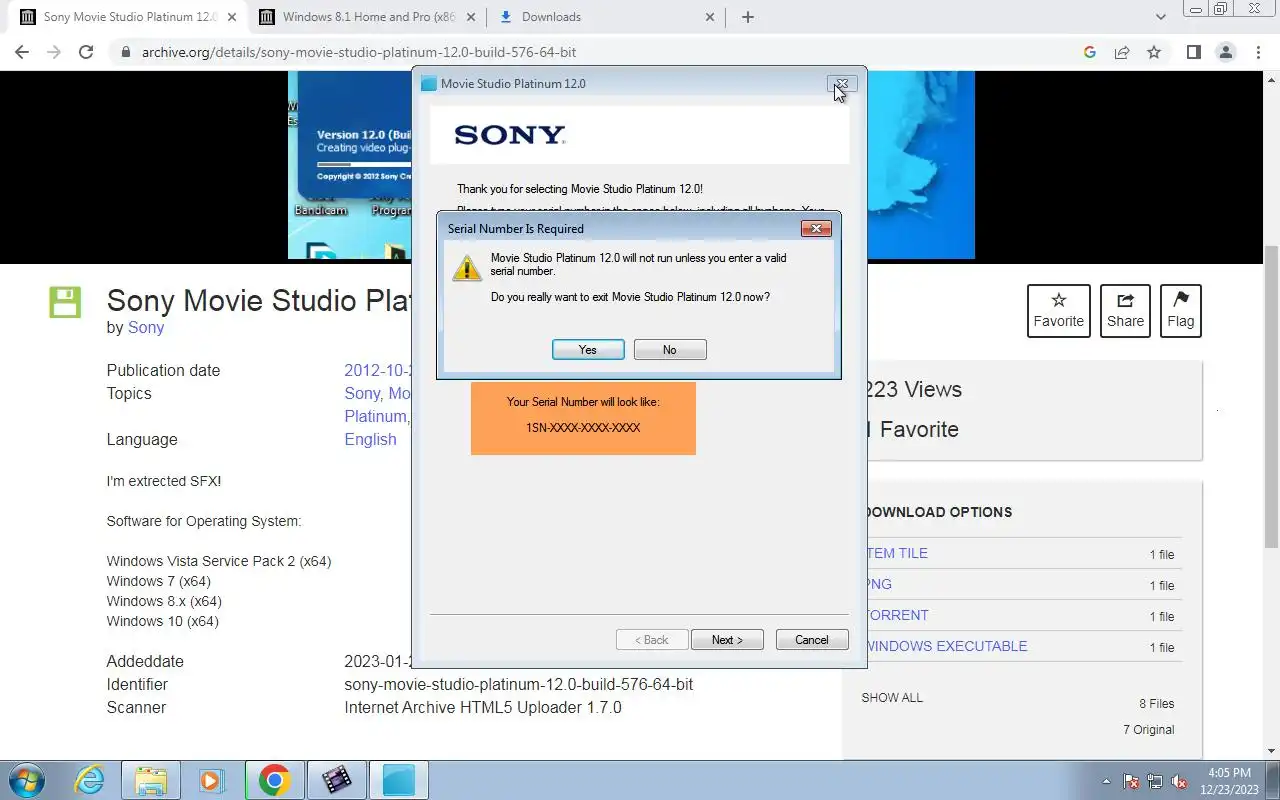This screenshot has height=800, width=1280.
Task: Click the green floppy disk software icon
Action: [x=65, y=303]
